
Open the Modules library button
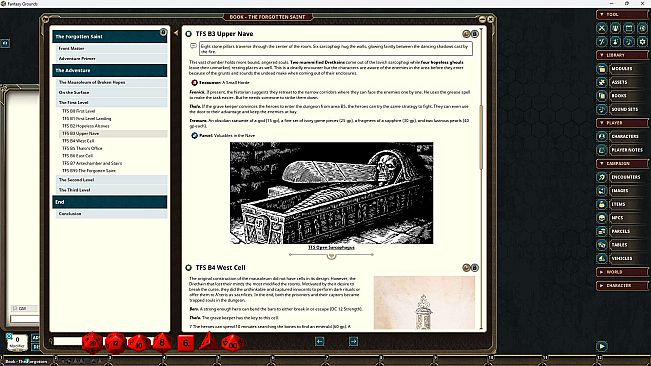tap(627, 68)
